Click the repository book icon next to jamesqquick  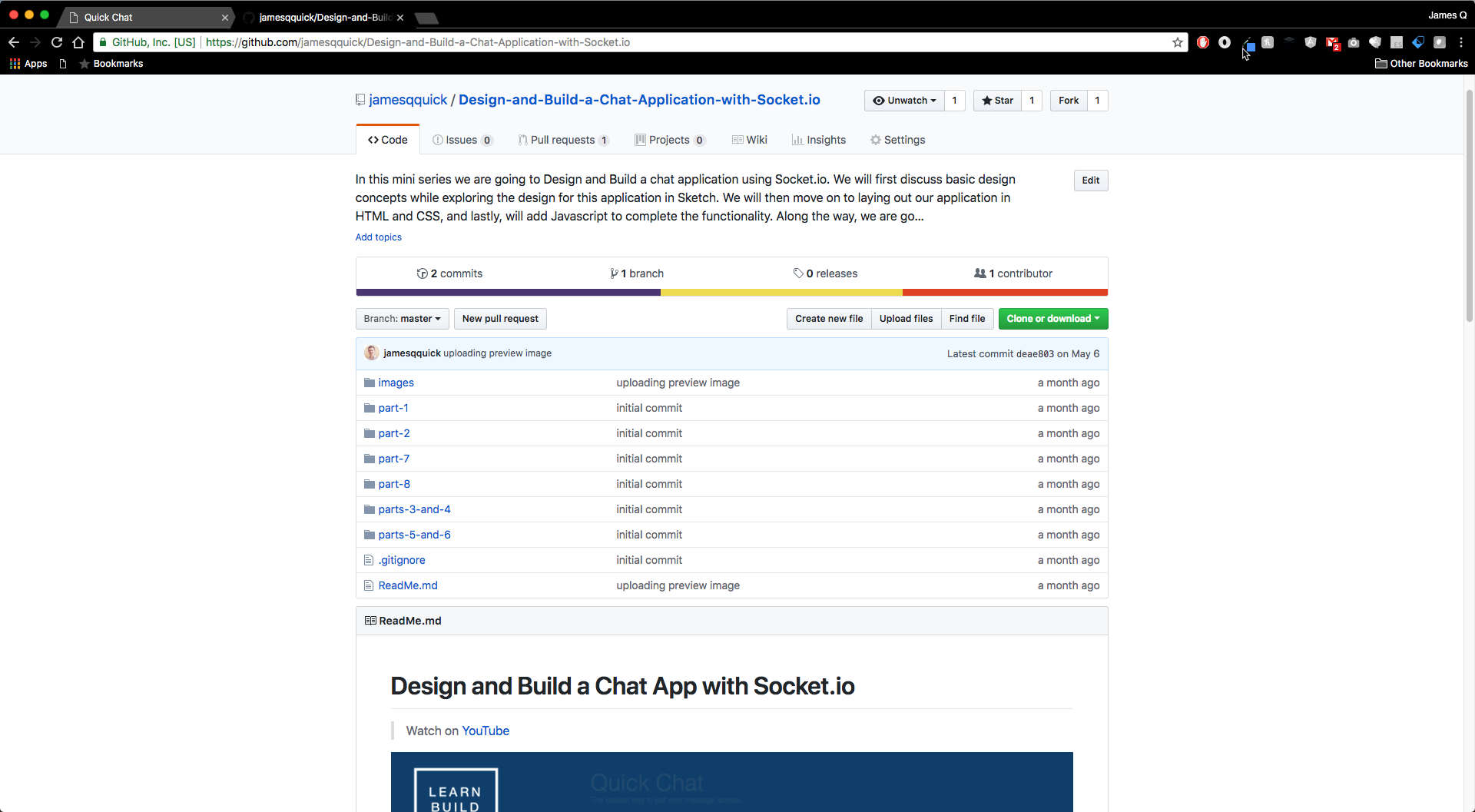(x=360, y=99)
